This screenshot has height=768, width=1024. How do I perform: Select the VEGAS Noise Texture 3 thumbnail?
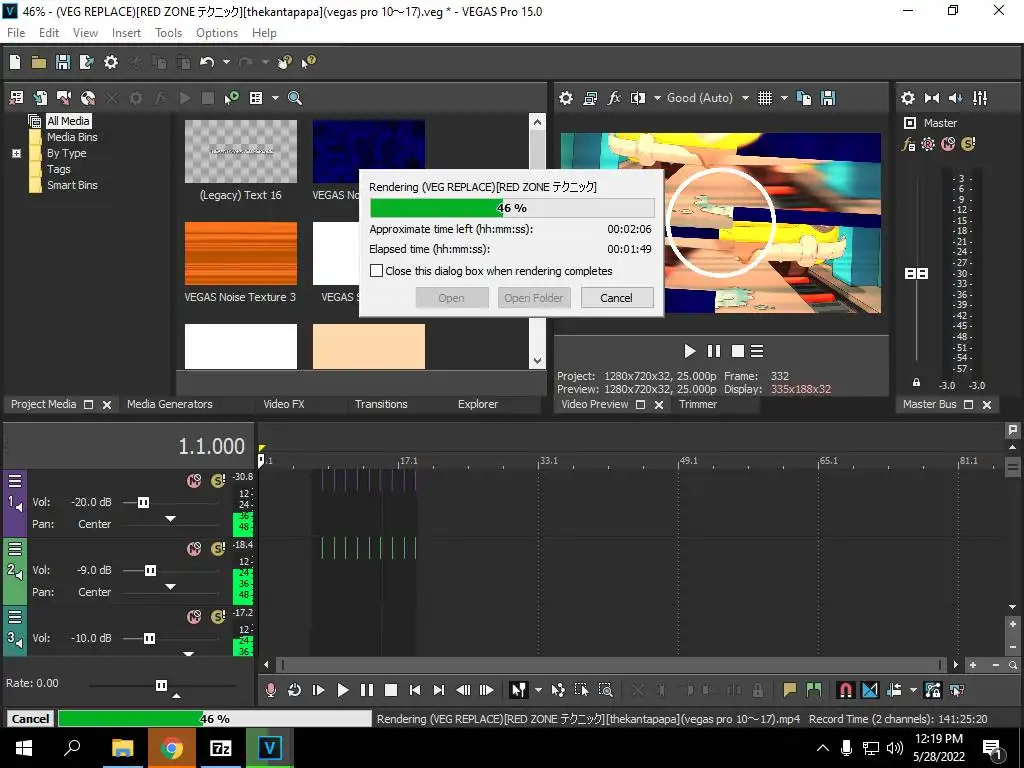pyautogui.click(x=240, y=253)
